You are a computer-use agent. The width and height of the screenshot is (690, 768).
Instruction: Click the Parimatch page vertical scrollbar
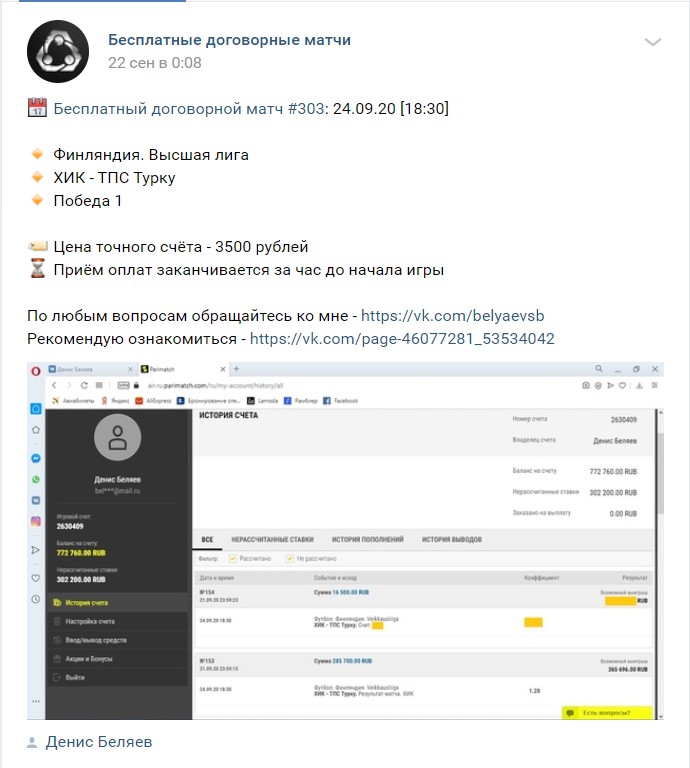click(x=660, y=563)
